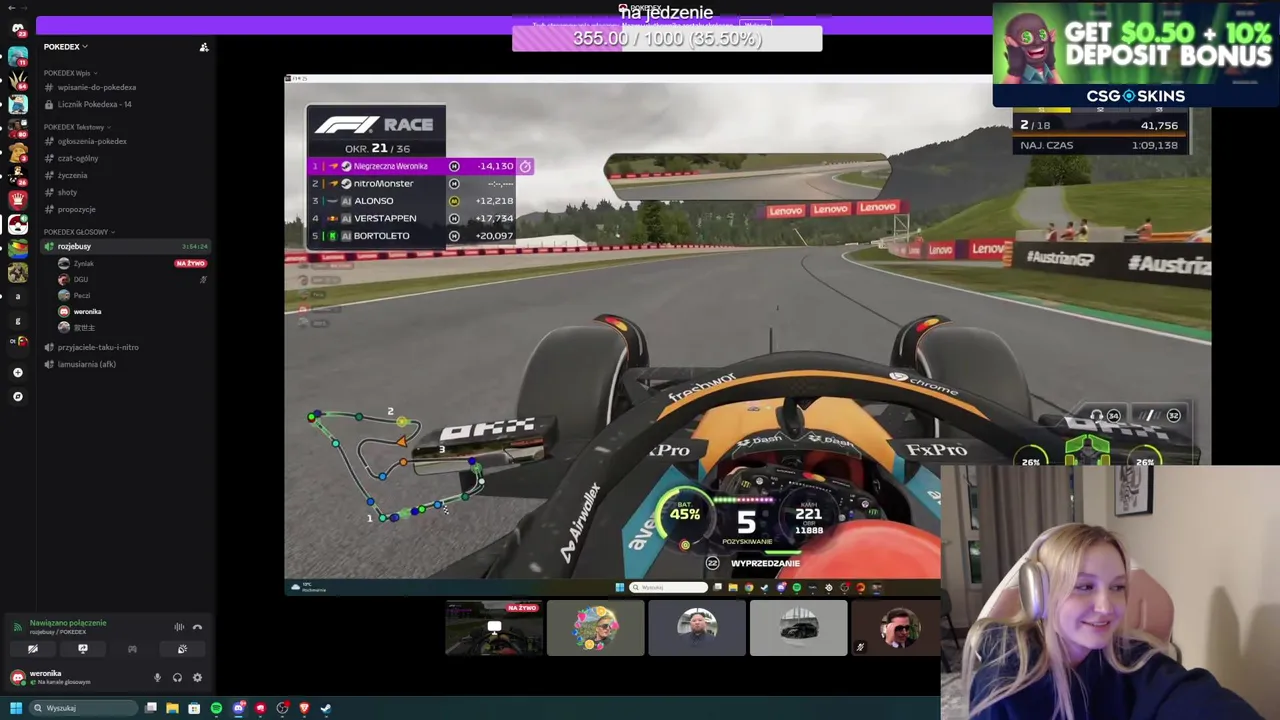Screen dimensions: 1280x720
Task: Toggle the noise suppression icon
Action: [179, 627]
